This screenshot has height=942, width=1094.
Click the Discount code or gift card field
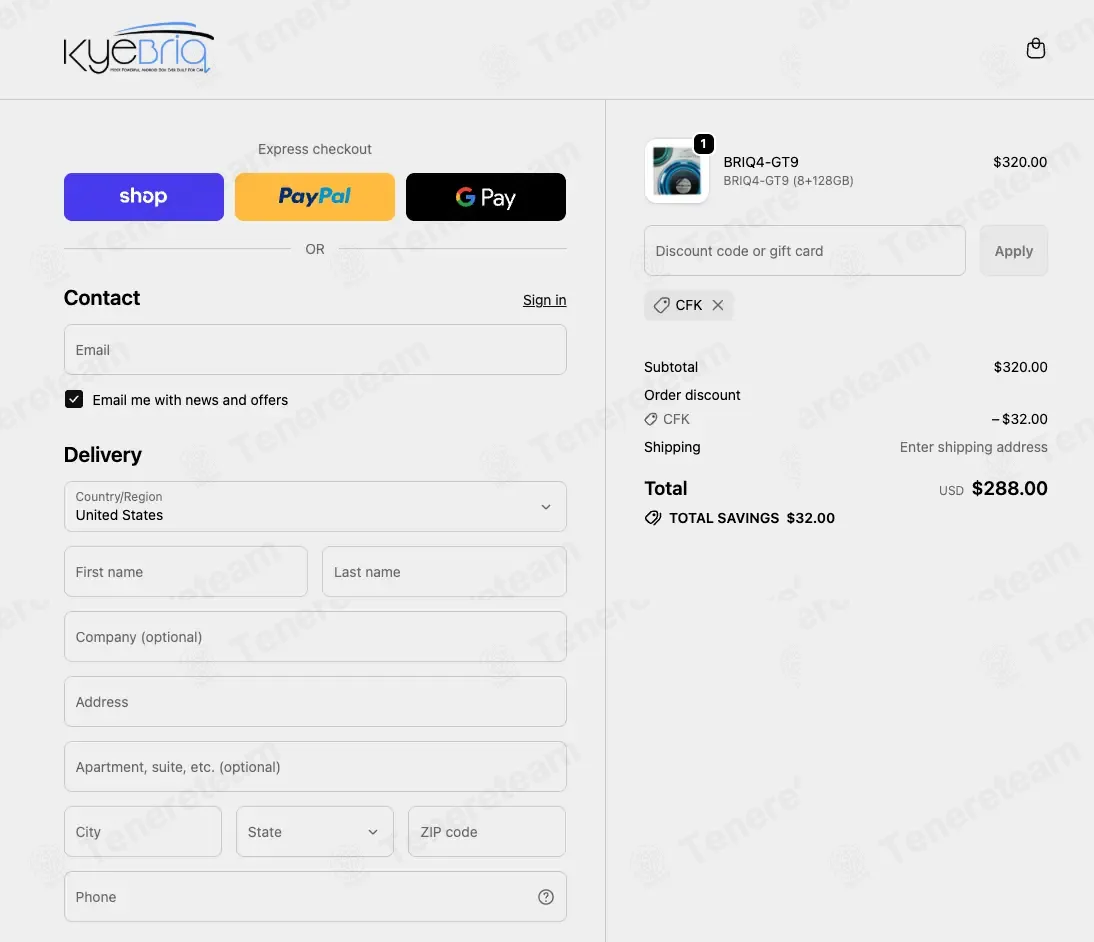coord(804,251)
